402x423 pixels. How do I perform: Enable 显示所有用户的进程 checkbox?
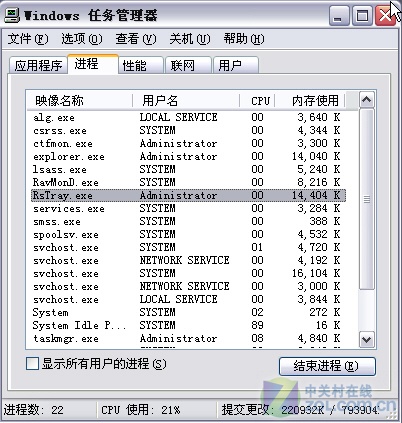point(32,364)
